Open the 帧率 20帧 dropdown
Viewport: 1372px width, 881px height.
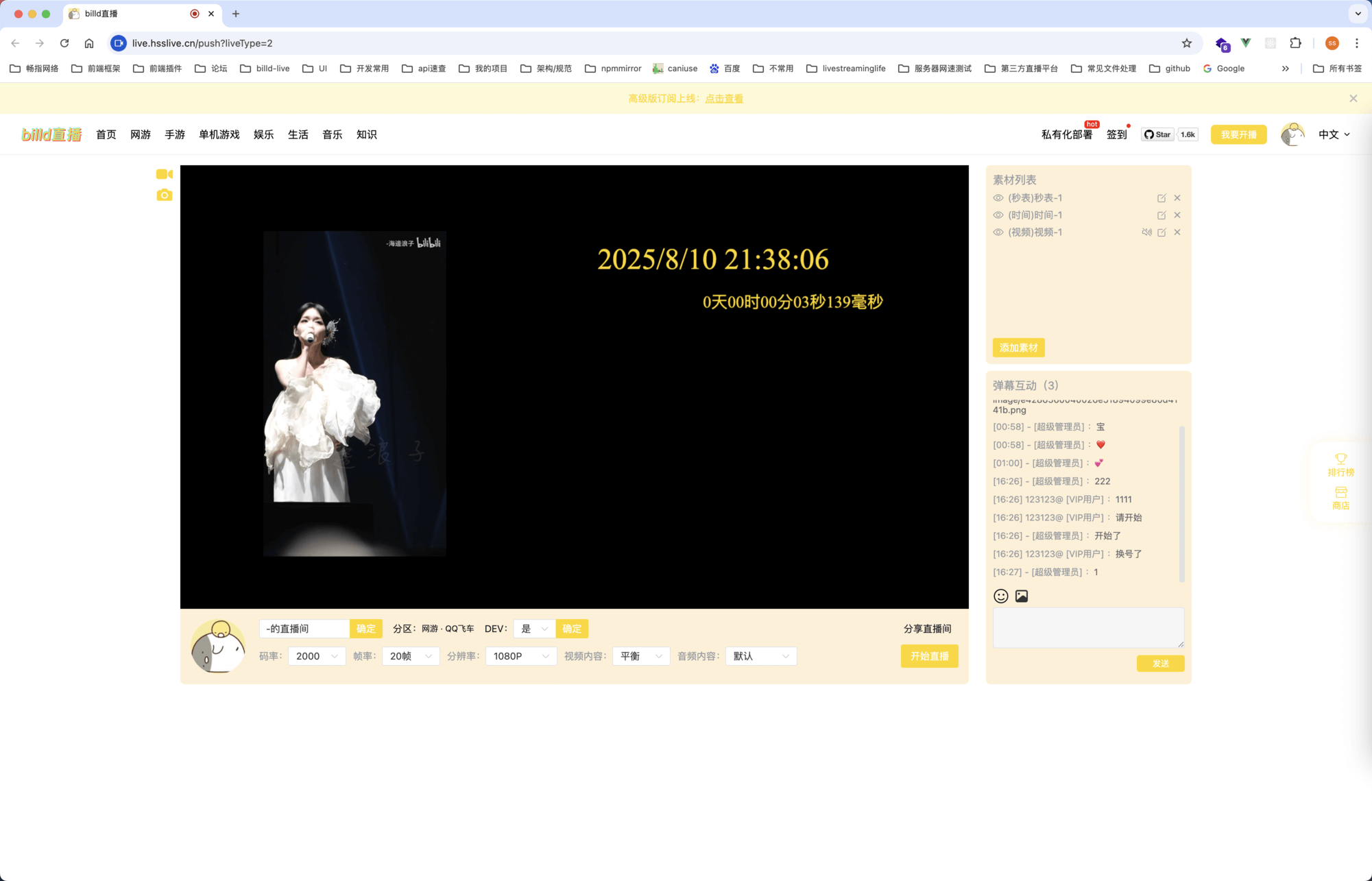[x=411, y=656]
